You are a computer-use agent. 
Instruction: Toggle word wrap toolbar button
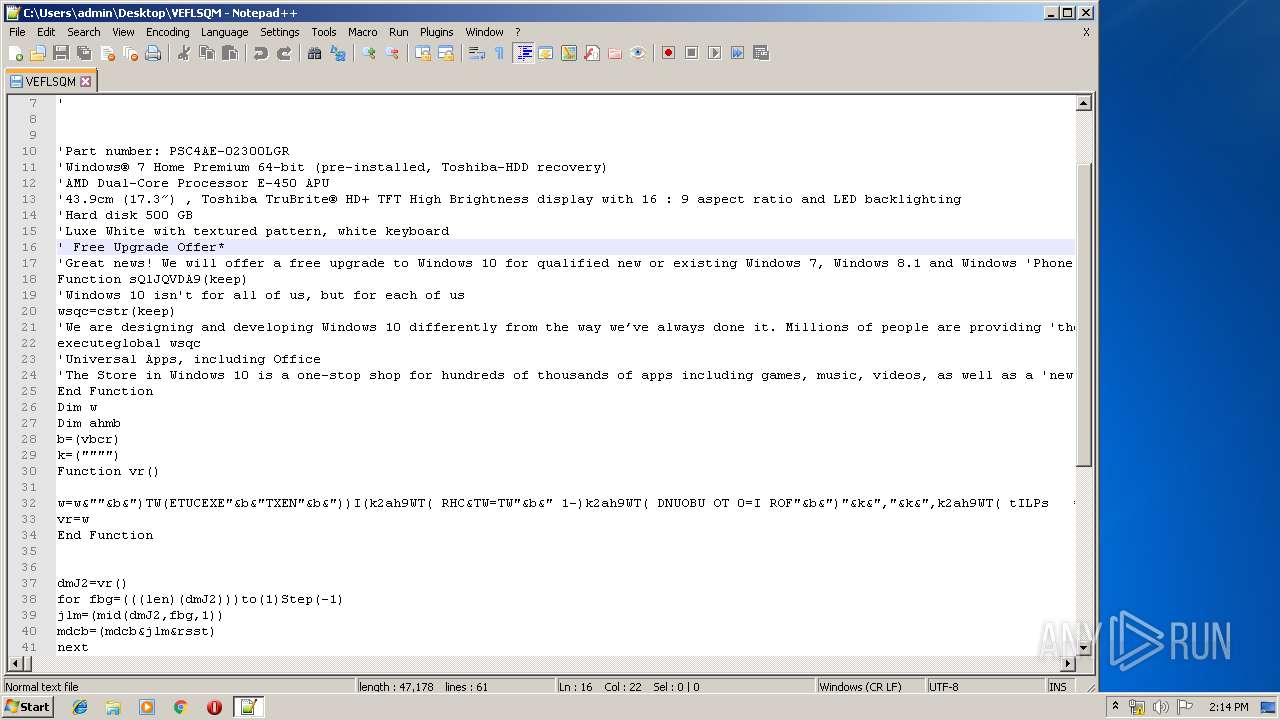477,53
